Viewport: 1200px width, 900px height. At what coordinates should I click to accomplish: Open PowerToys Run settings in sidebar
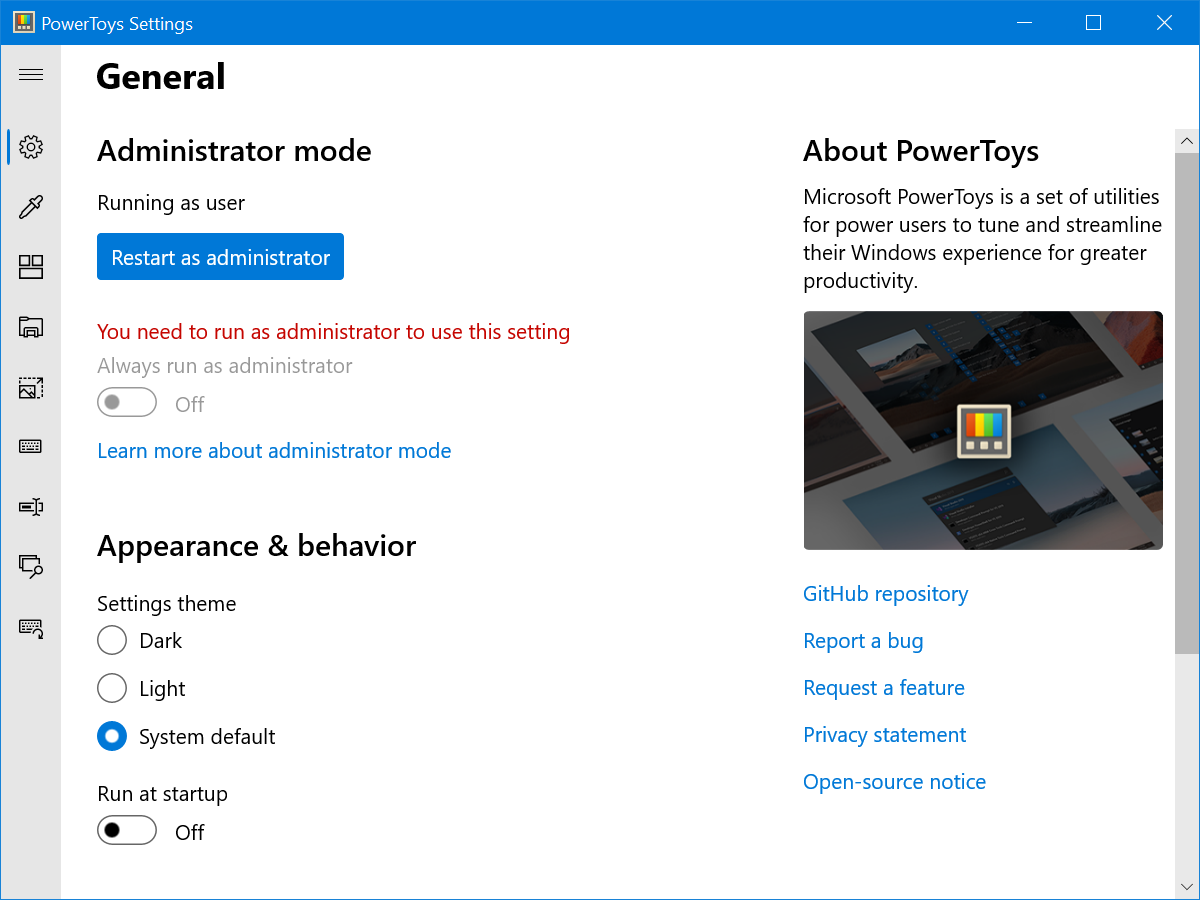click(x=31, y=567)
